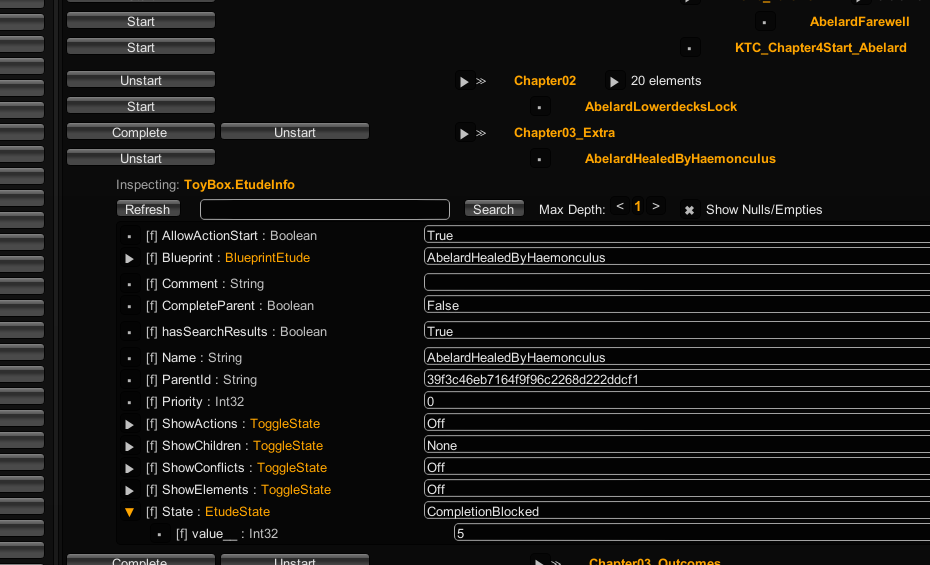Edit the CompleteParent value False
The height and width of the screenshot is (565, 930).
pos(677,305)
